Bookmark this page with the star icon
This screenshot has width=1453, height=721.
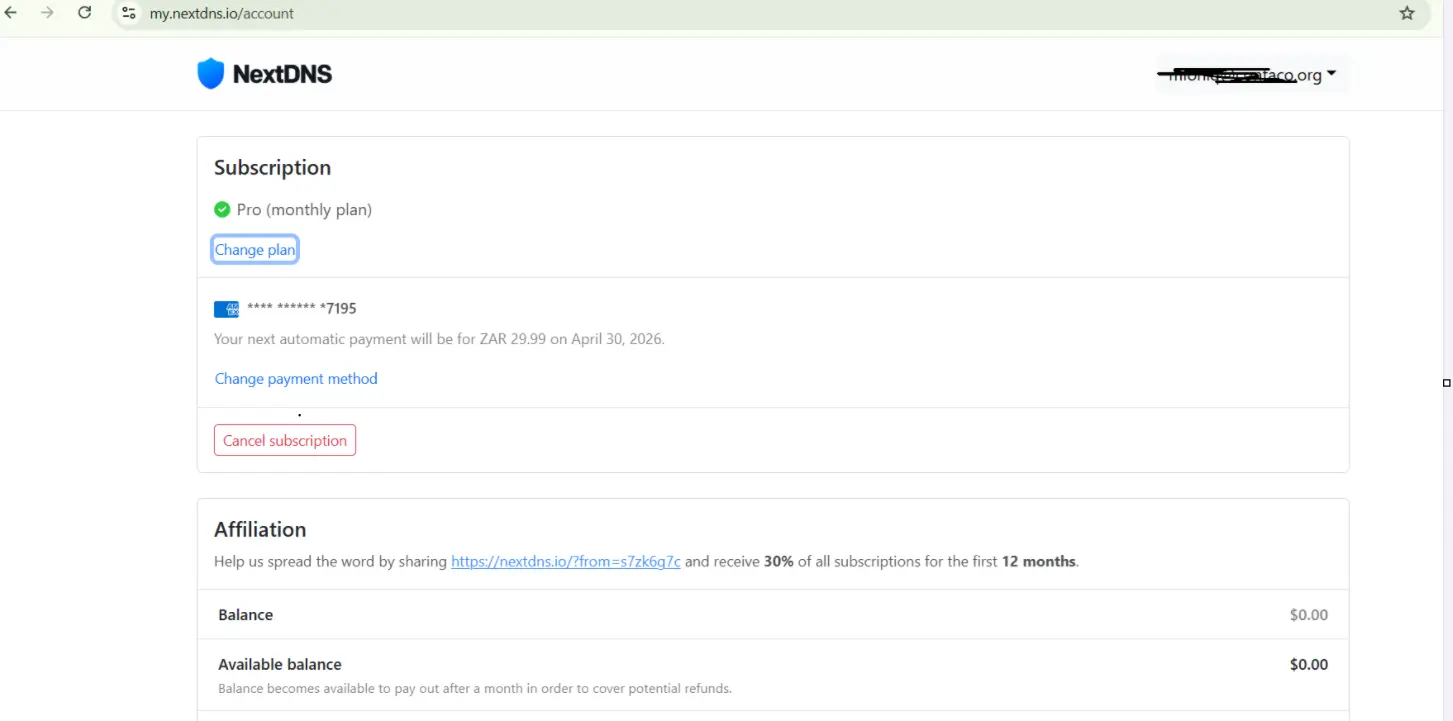click(1407, 13)
